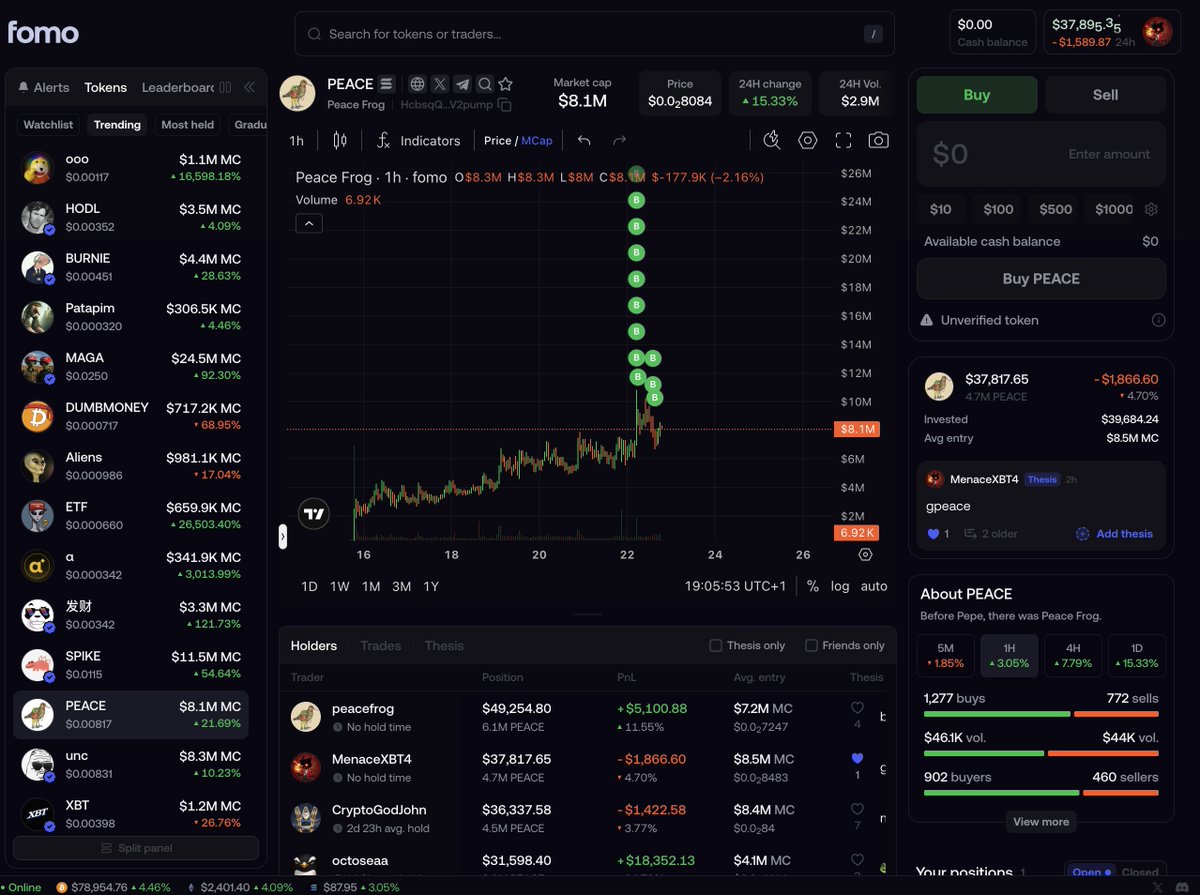Screen dimensions: 1200x895
Task: Open the candlestick chart style icon
Action: click(x=340, y=140)
